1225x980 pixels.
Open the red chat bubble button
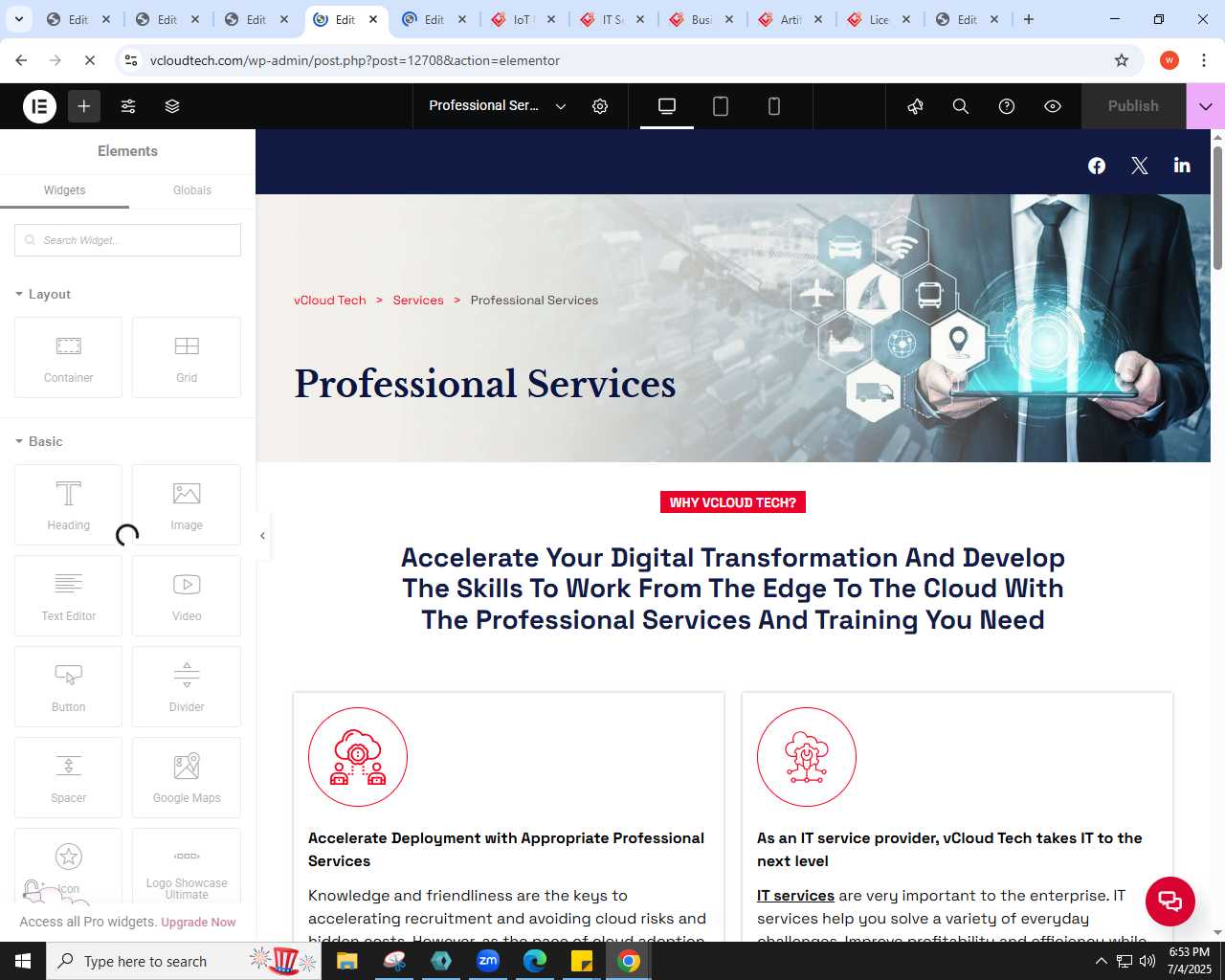pos(1170,901)
